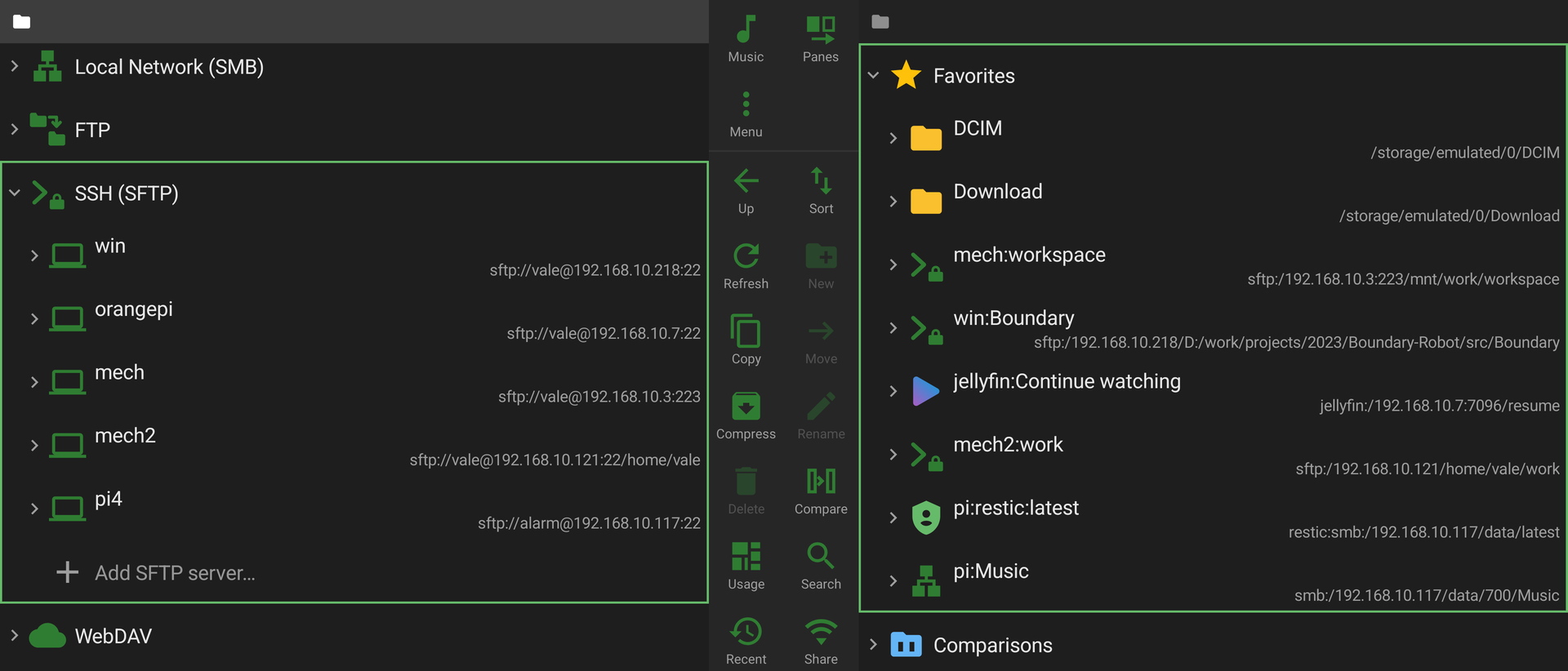Collapse the Favorites chevron
The image size is (1568, 671).
[x=873, y=75]
